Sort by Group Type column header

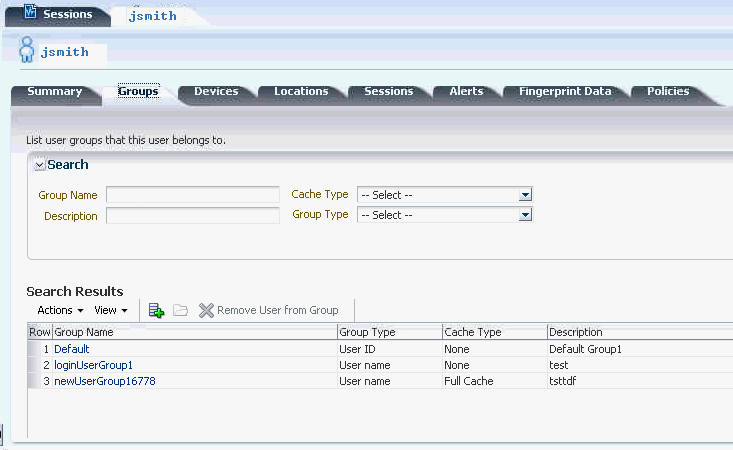389,332
